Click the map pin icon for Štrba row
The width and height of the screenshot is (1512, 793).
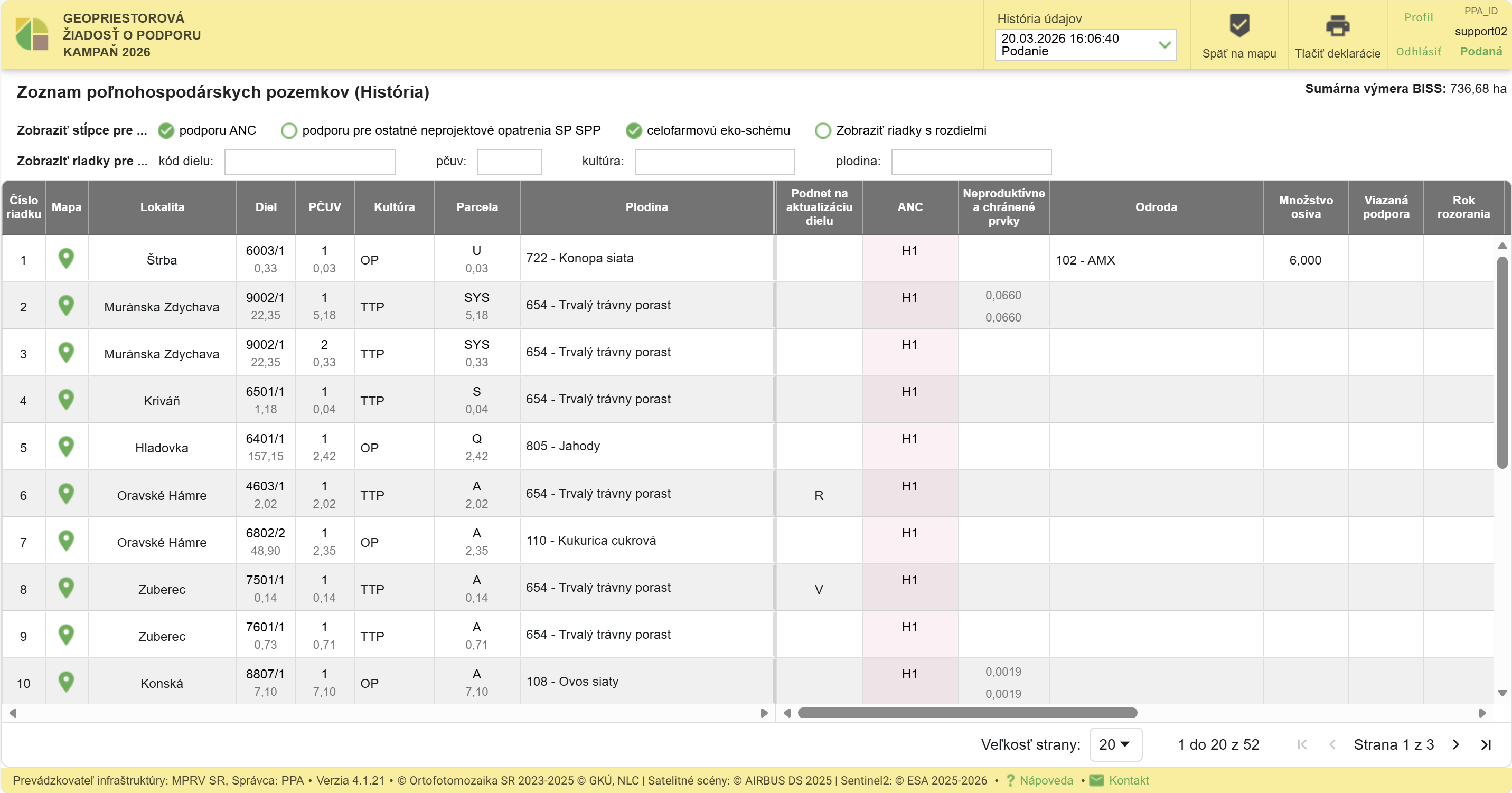(x=67, y=258)
